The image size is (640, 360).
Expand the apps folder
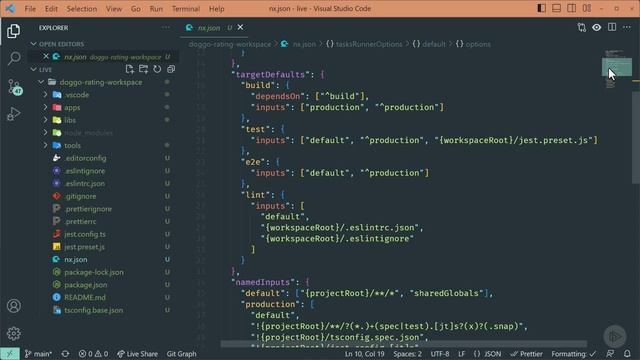point(45,107)
